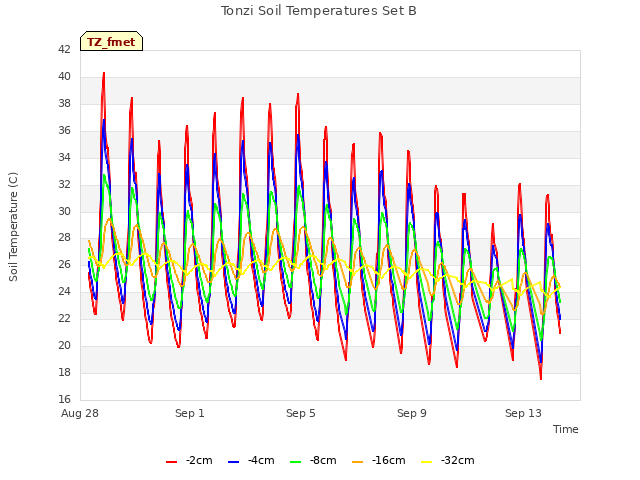Click the 40 y-axis tick label
This screenshot has height=480, width=640.
(64, 76)
